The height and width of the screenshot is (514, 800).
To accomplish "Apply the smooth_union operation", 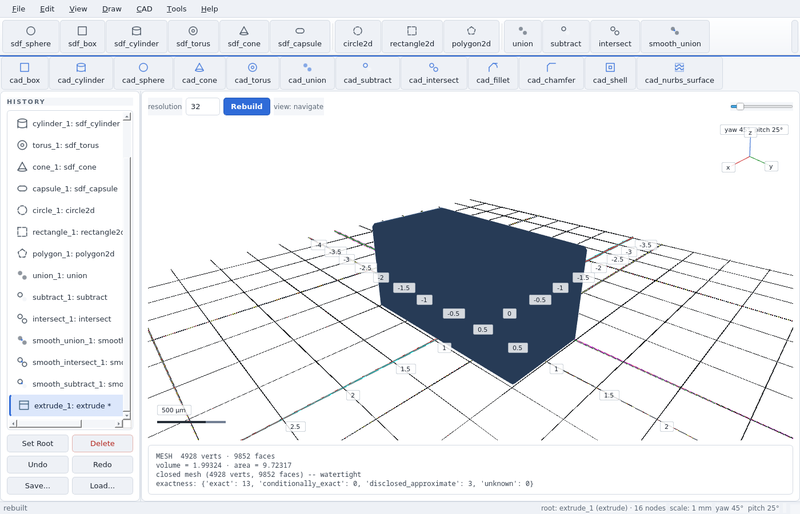I will (674, 37).
